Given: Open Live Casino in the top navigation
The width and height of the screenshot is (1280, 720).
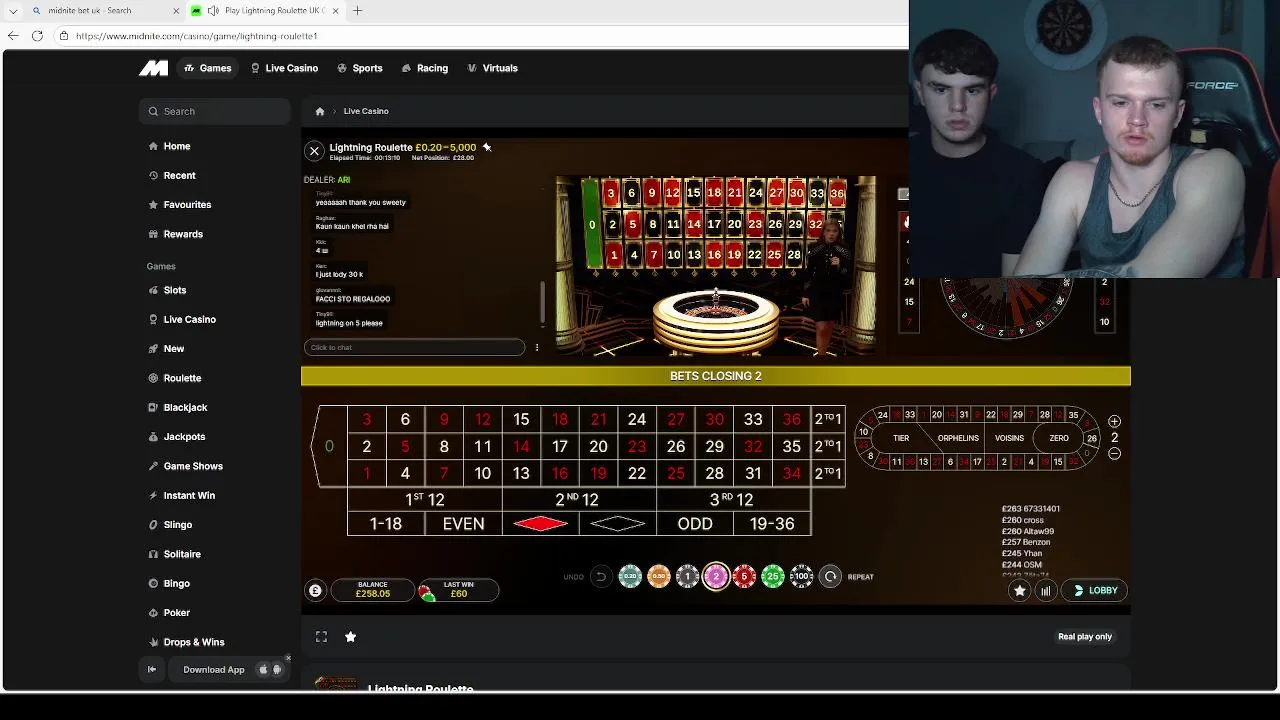Looking at the screenshot, I should coord(284,68).
